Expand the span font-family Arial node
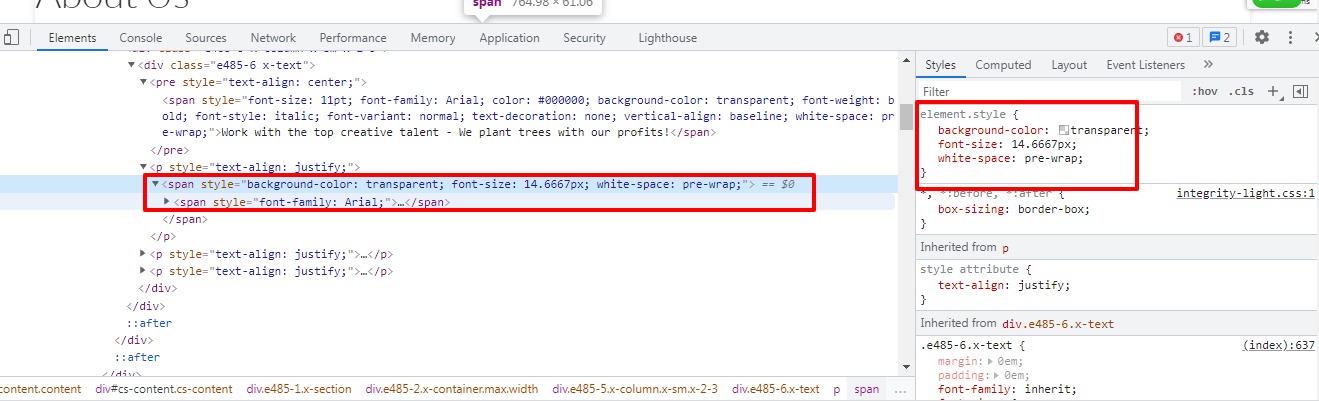 tap(167, 202)
